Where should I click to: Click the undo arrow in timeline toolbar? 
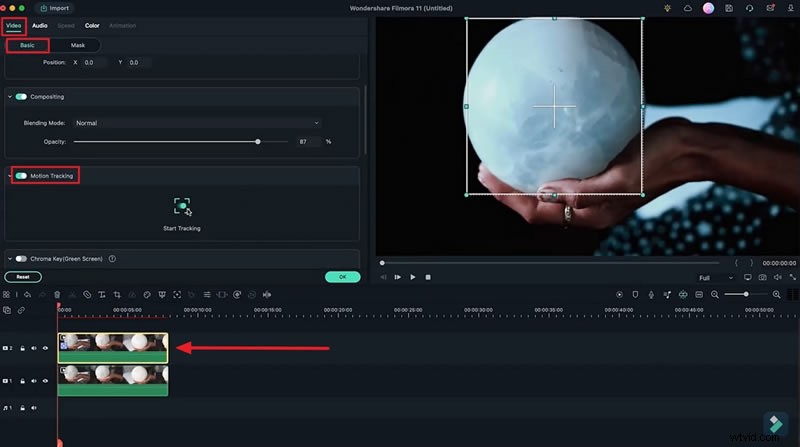[27, 294]
